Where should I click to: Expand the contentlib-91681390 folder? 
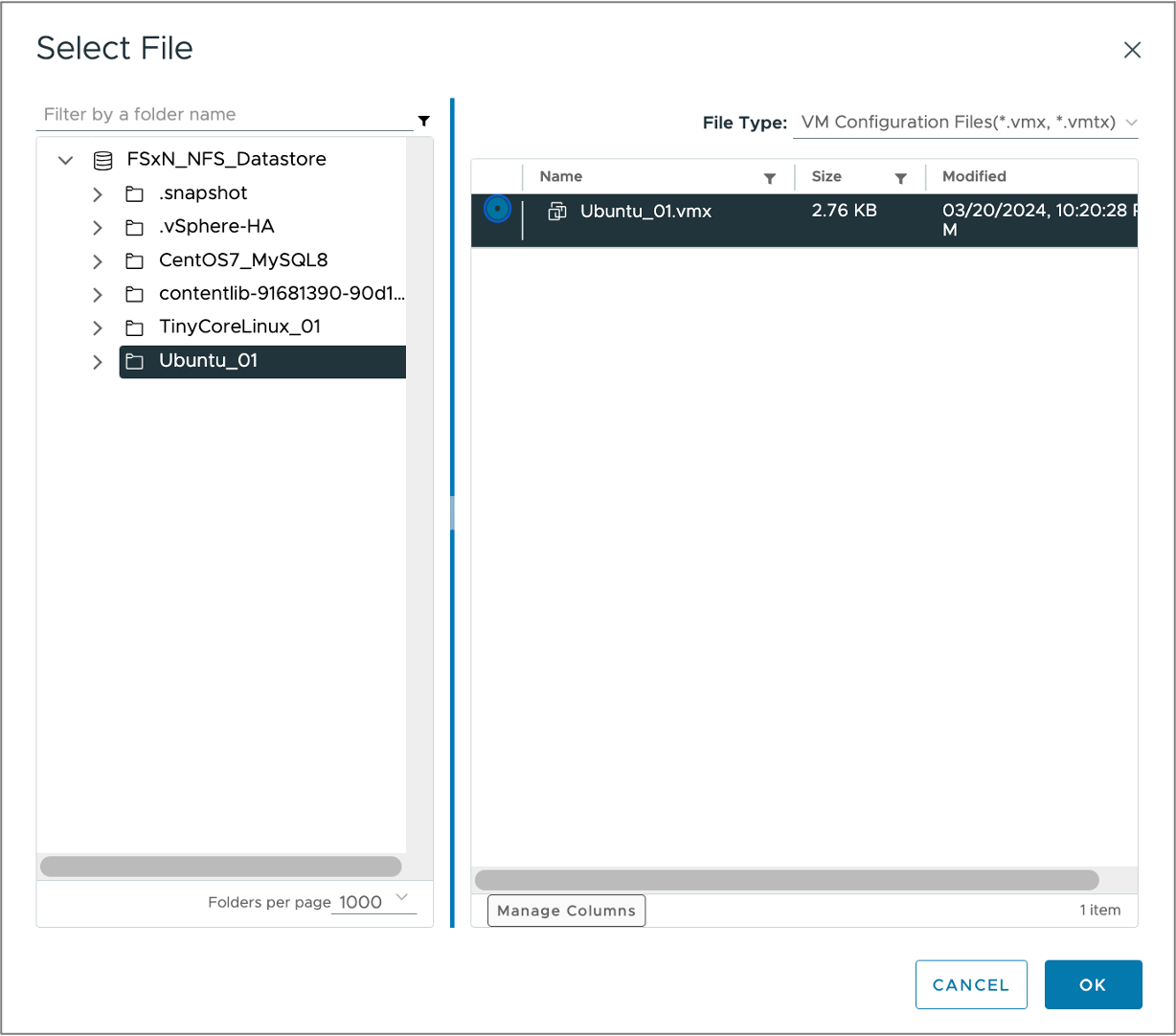[97, 295]
